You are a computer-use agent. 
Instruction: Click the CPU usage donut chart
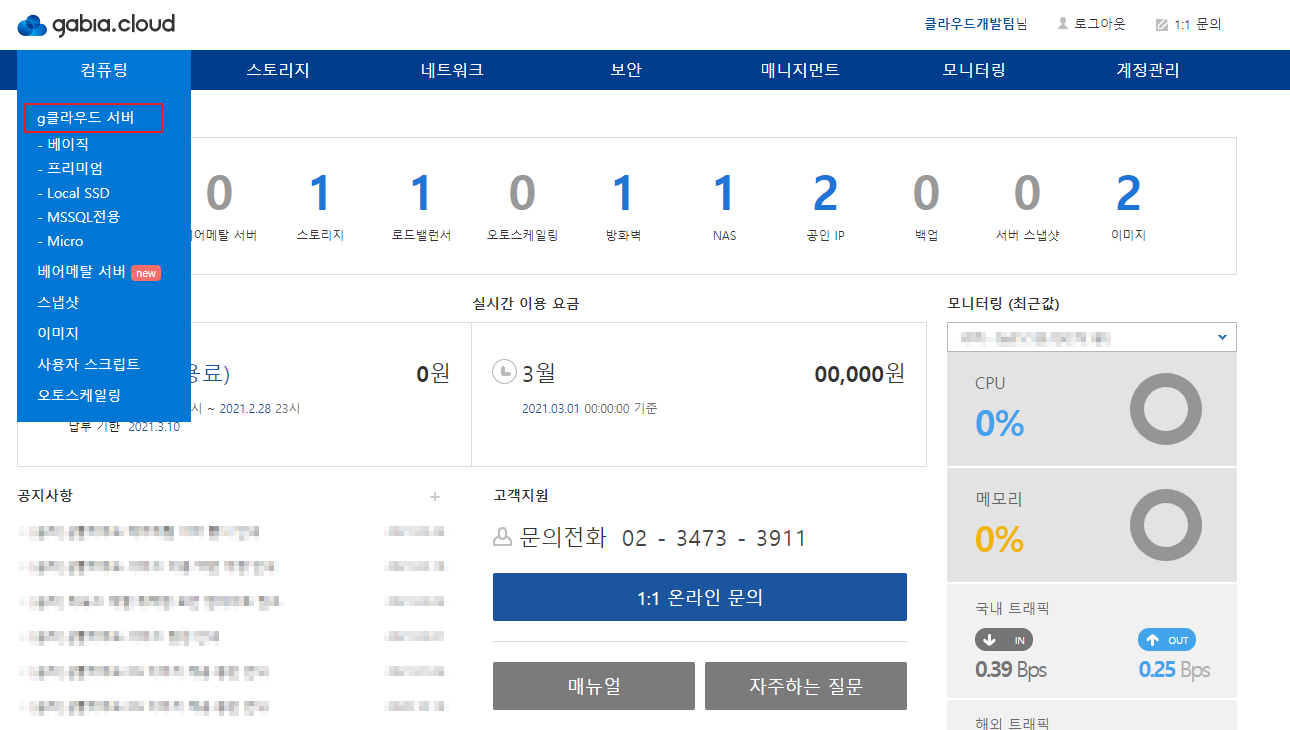[x=1166, y=409]
